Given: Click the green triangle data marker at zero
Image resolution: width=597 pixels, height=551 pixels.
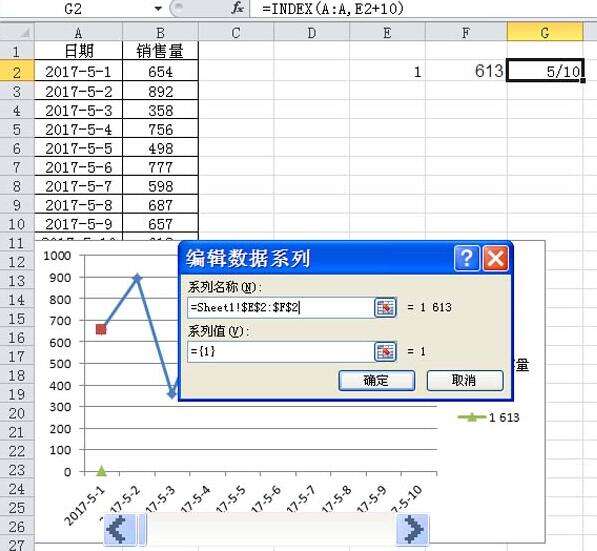Looking at the screenshot, I should (x=101, y=471).
